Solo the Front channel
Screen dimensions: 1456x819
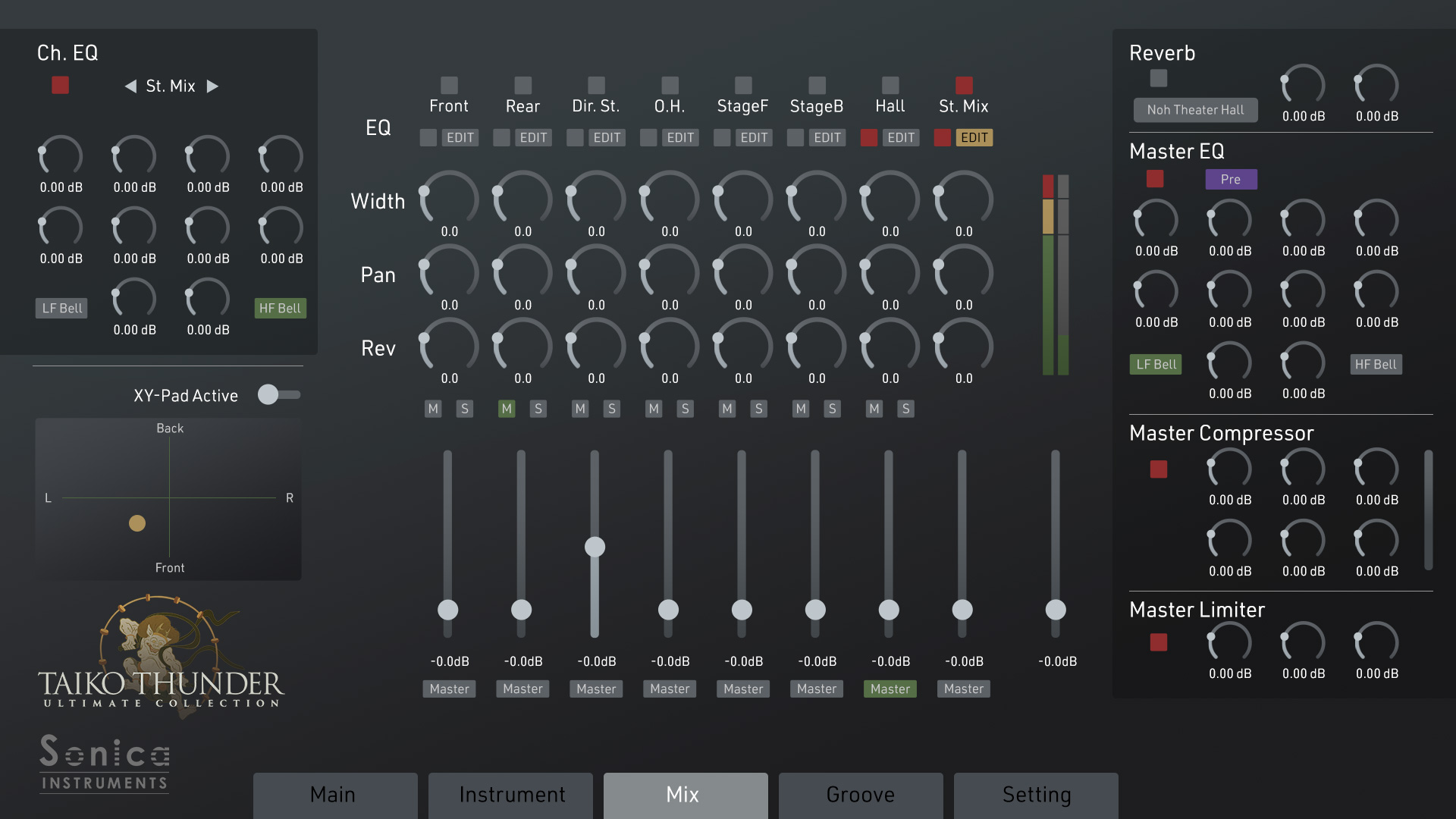pyautogui.click(x=465, y=409)
